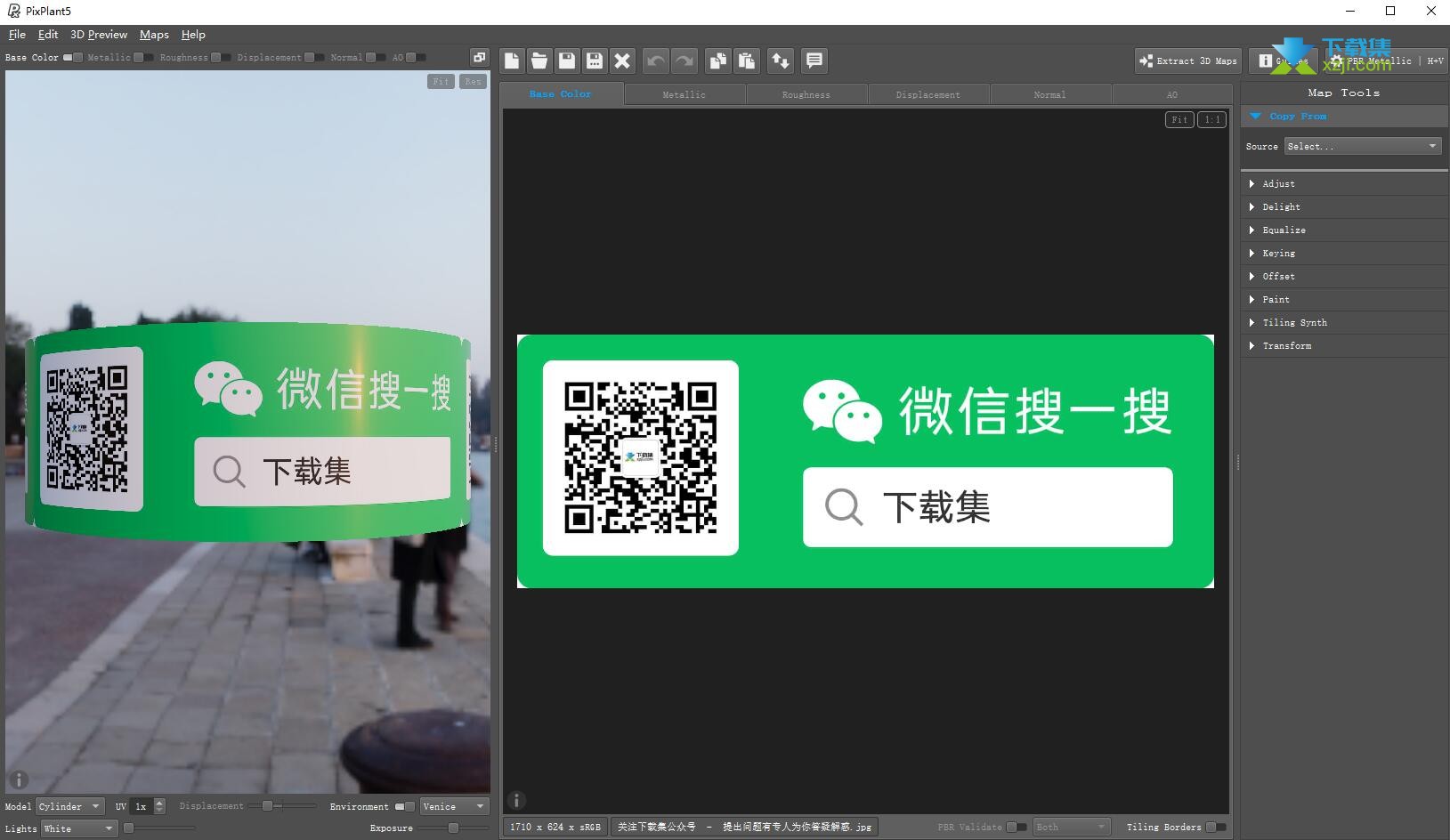Image resolution: width=1450 pixels, height=840 pixels.
Task: Click the 1:1 zoom button
Action: [x=1211, y=119]
